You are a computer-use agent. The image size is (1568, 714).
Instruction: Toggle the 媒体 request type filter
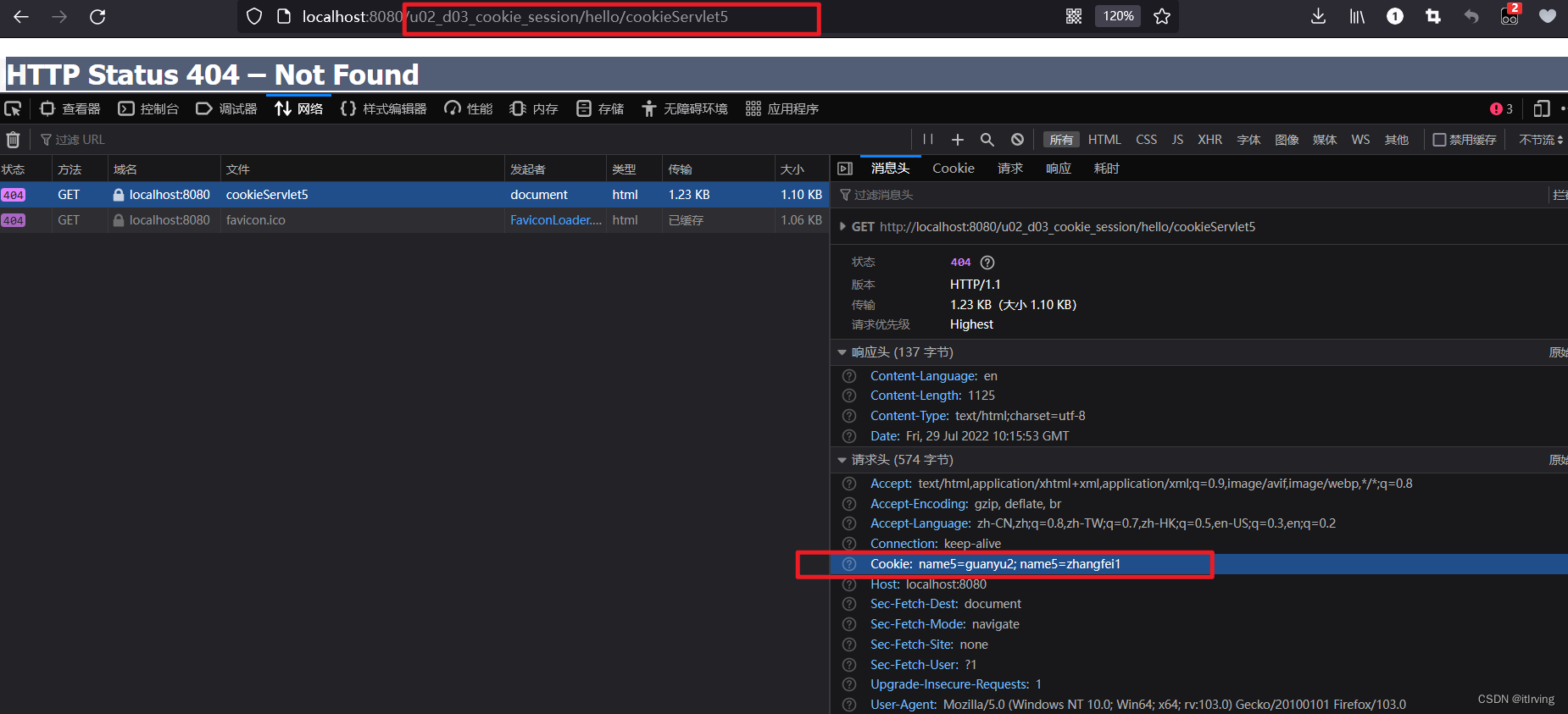(x=1325, y=140)
